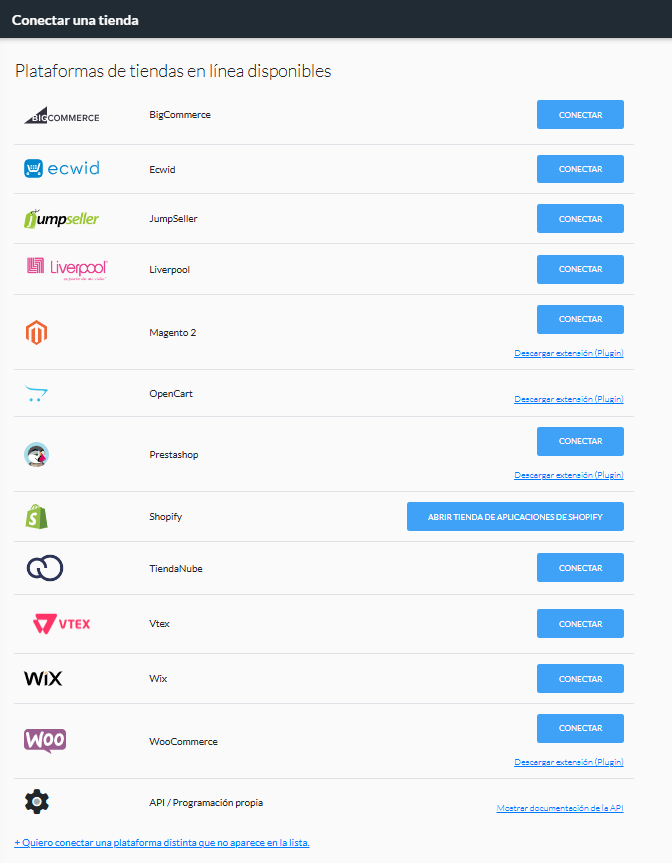Connect the Wix store
This screenshot has height=863, width=672.
tap(580, 679)
